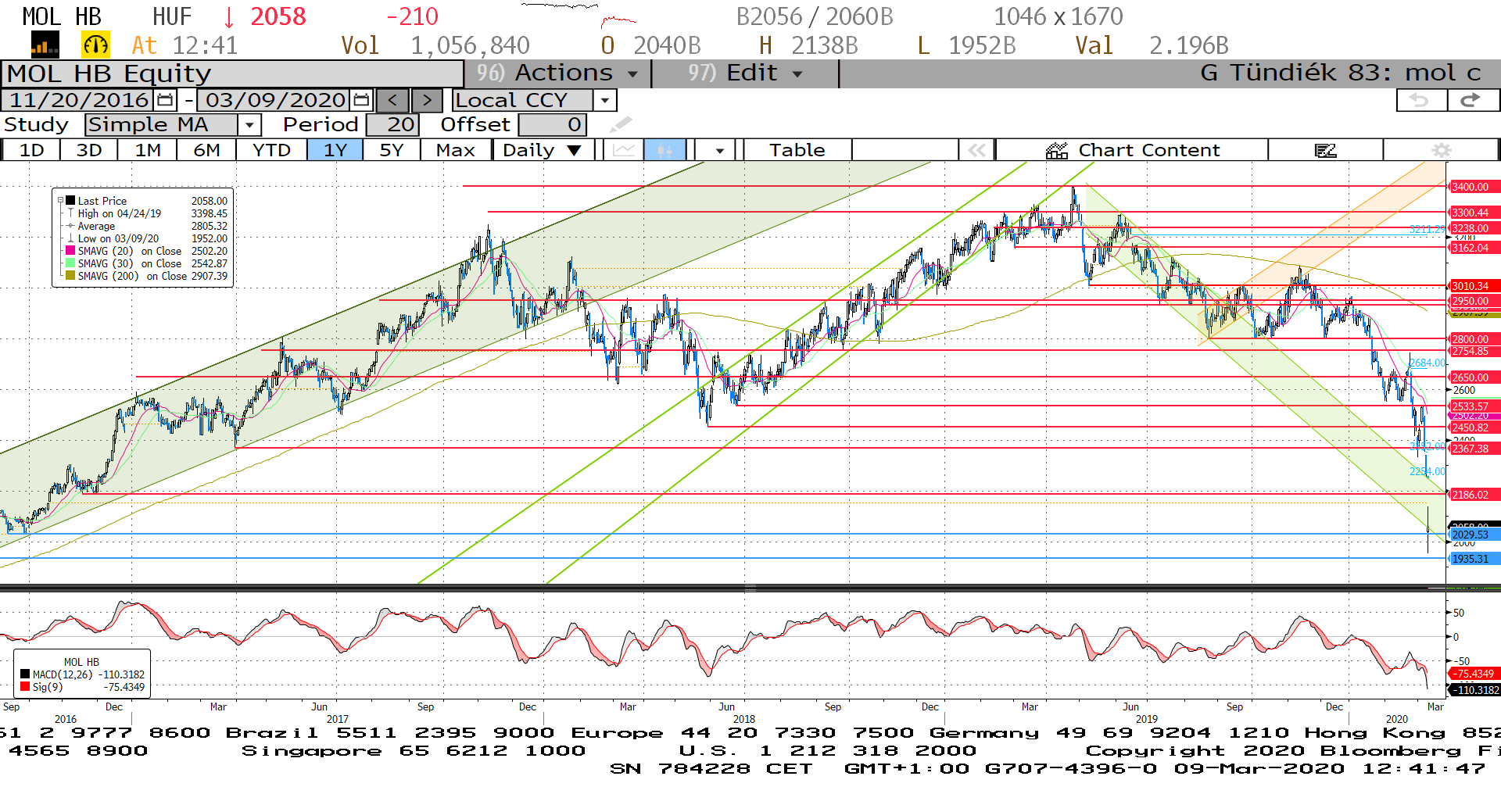This screenshot has width=1501, height=812.
Task: Click the 3162.04 price level label
Action: tap(1473, 248)
